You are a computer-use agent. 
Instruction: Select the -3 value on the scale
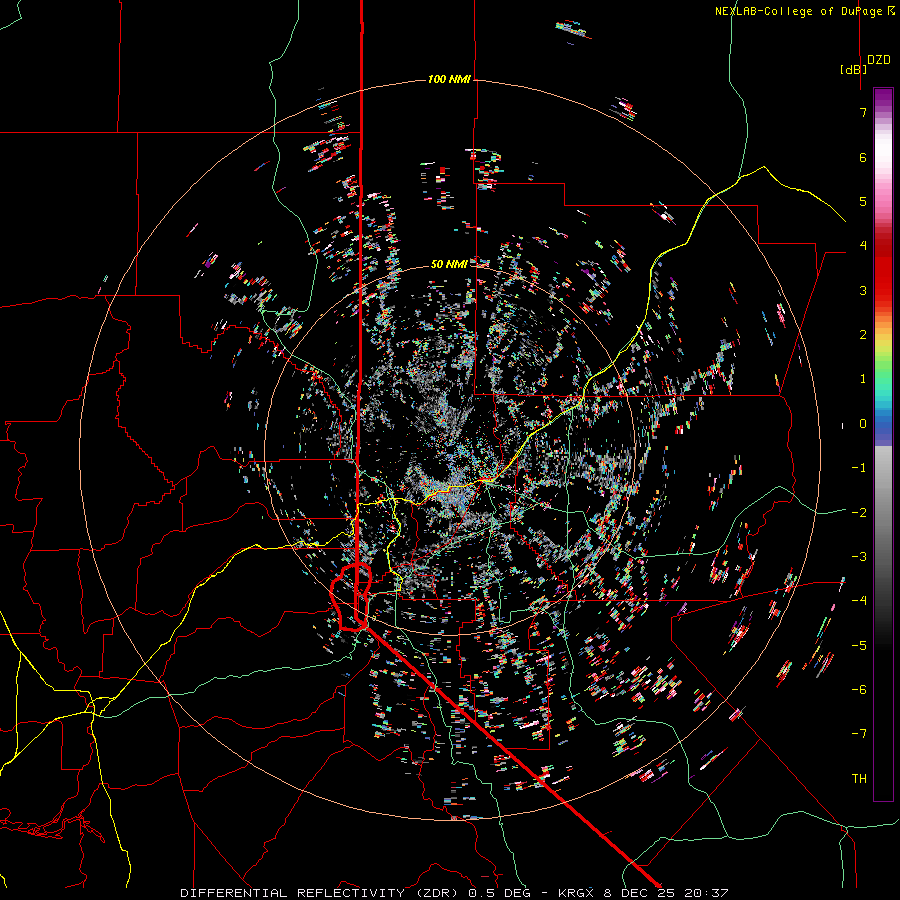click(859, 556)
